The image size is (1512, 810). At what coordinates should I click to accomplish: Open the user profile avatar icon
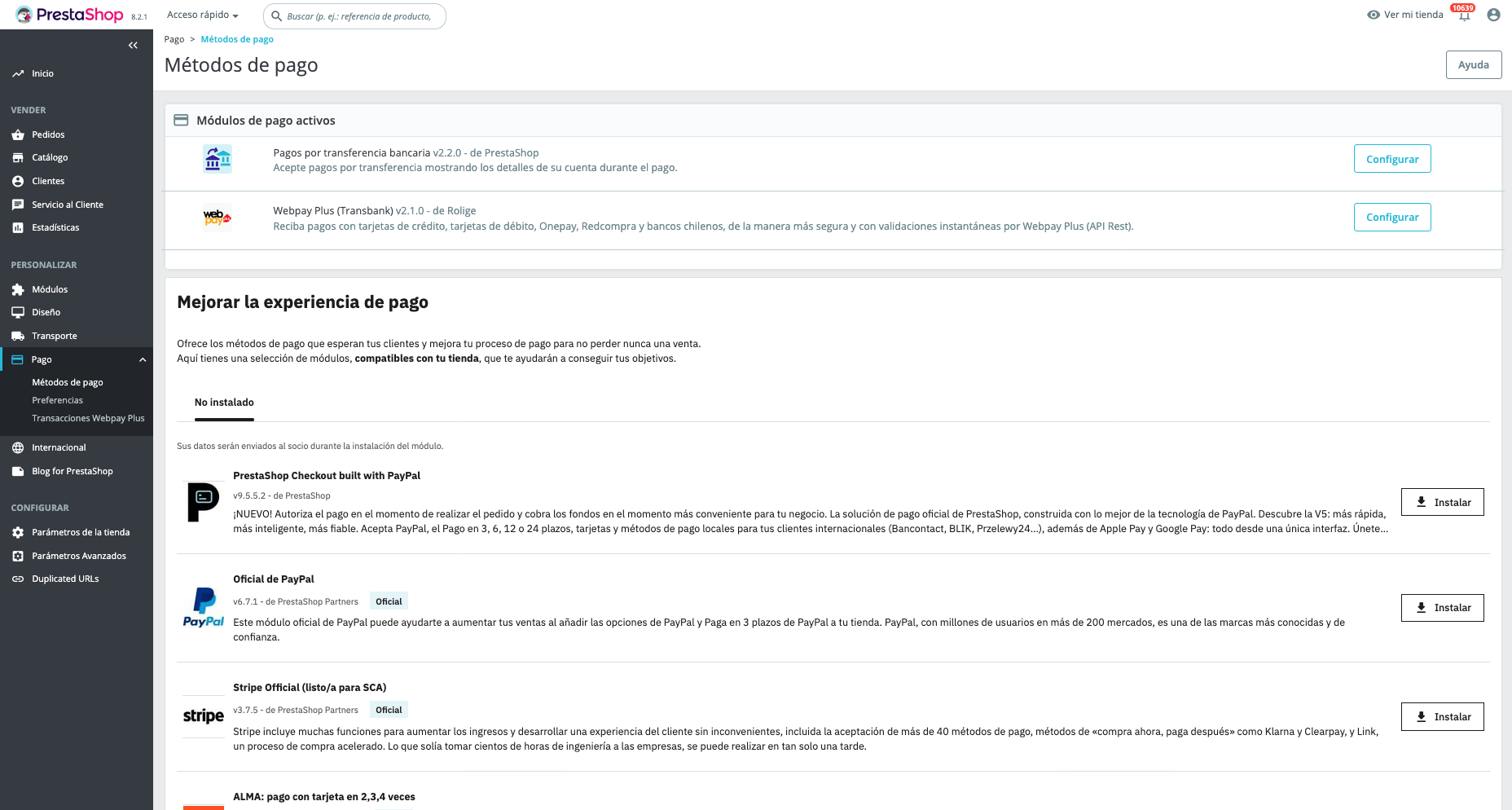pos(1493,15)
